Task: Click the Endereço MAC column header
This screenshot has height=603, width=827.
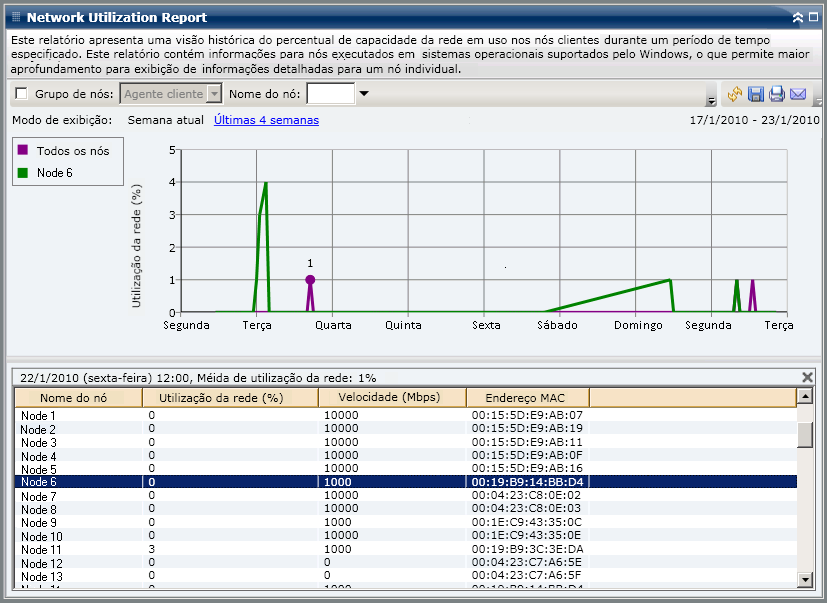Action: (527, 397)
